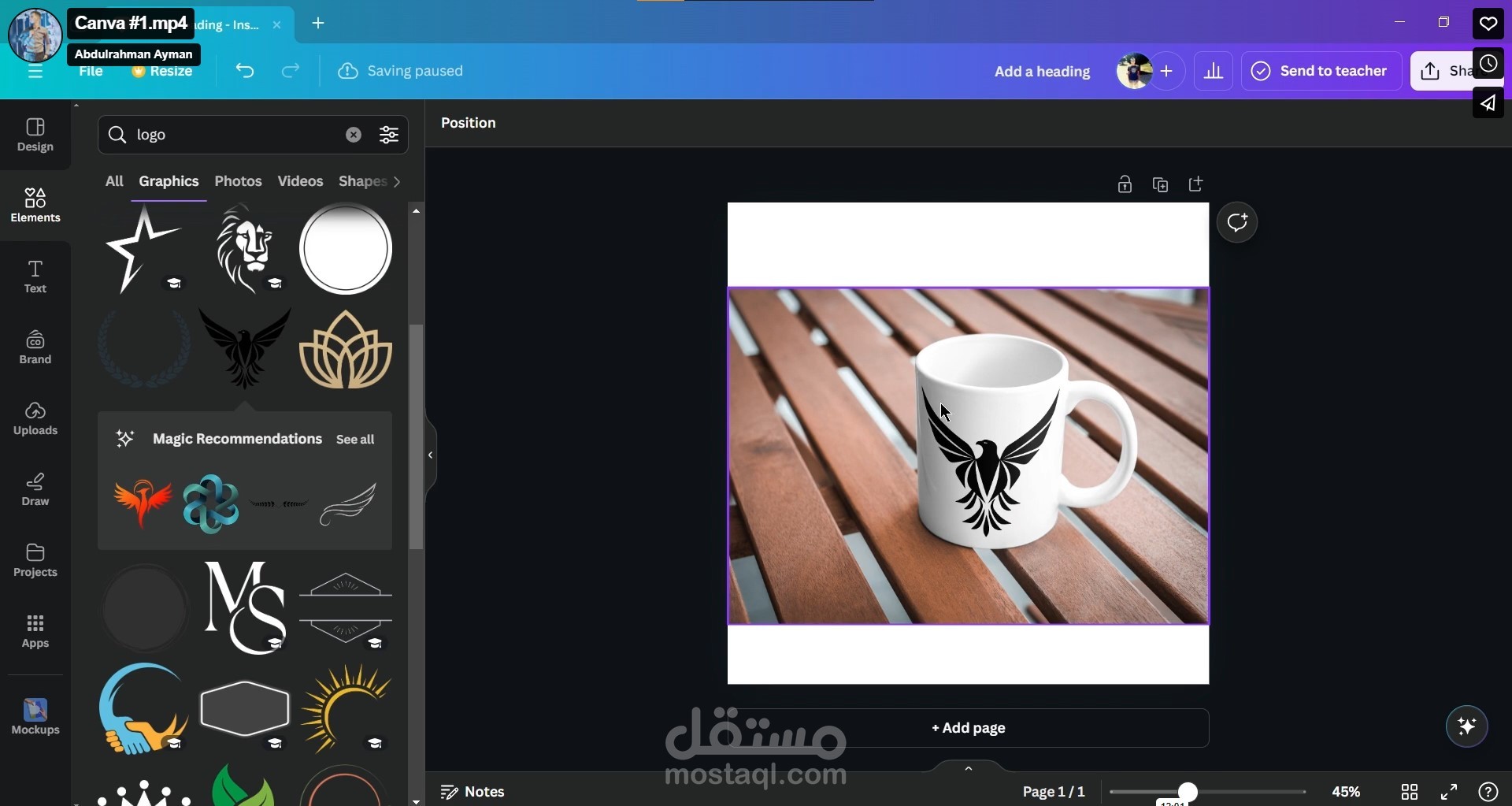Add collaborator with plus button
Image resolution: width=1512 pixels, height=806 pixels.
tap(1167, 71)
